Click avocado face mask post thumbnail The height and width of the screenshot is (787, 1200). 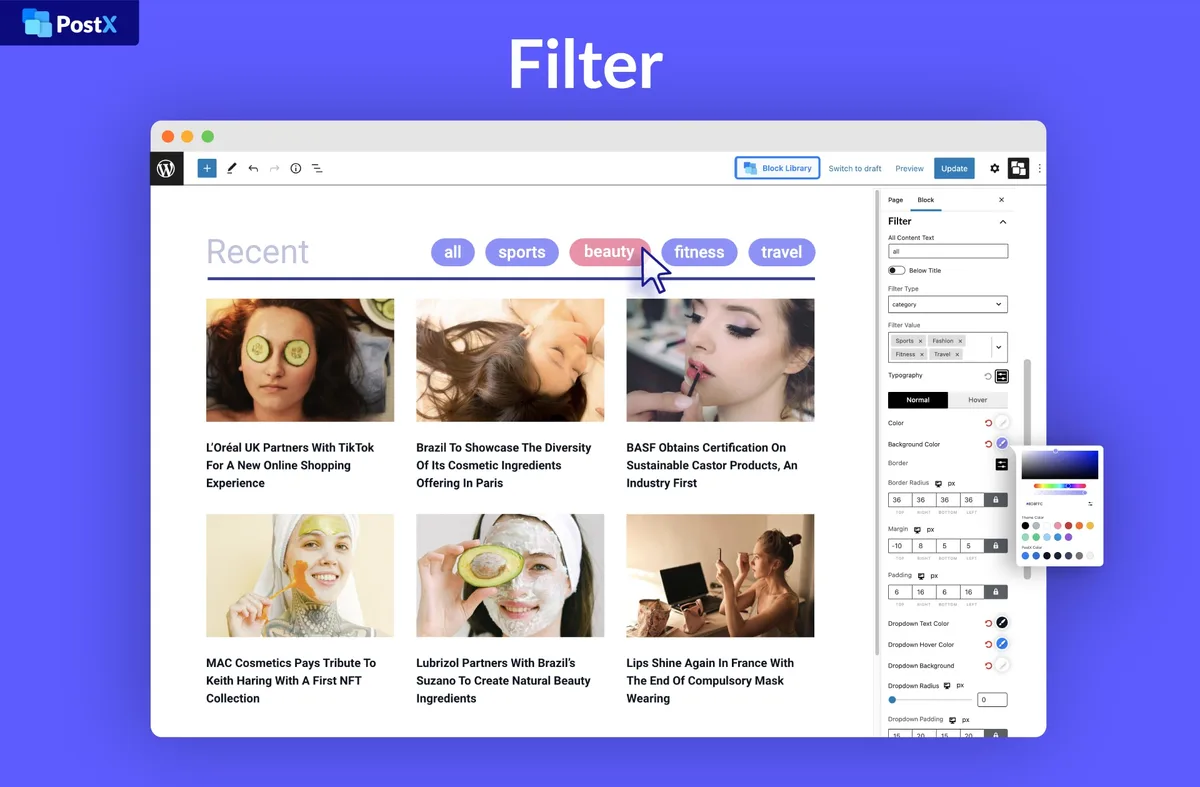[510, 576]
